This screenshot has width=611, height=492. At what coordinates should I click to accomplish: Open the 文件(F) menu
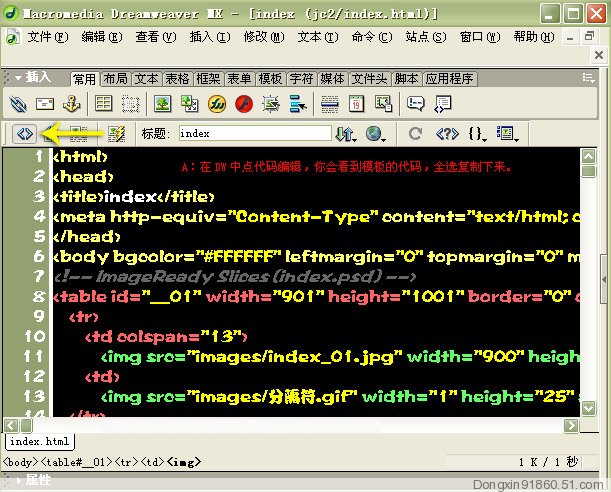point(48,37)
